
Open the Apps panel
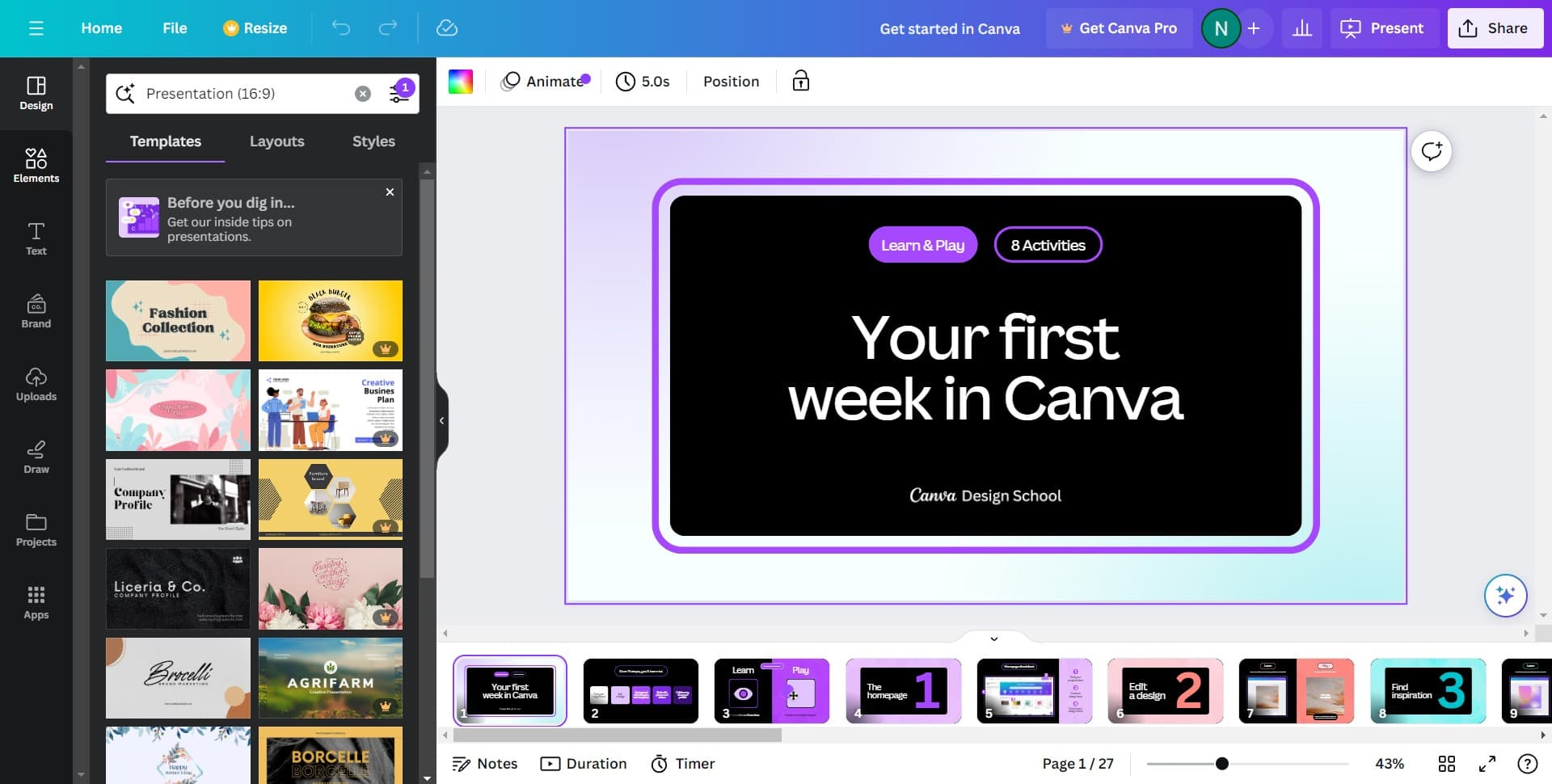pos(36,602)
